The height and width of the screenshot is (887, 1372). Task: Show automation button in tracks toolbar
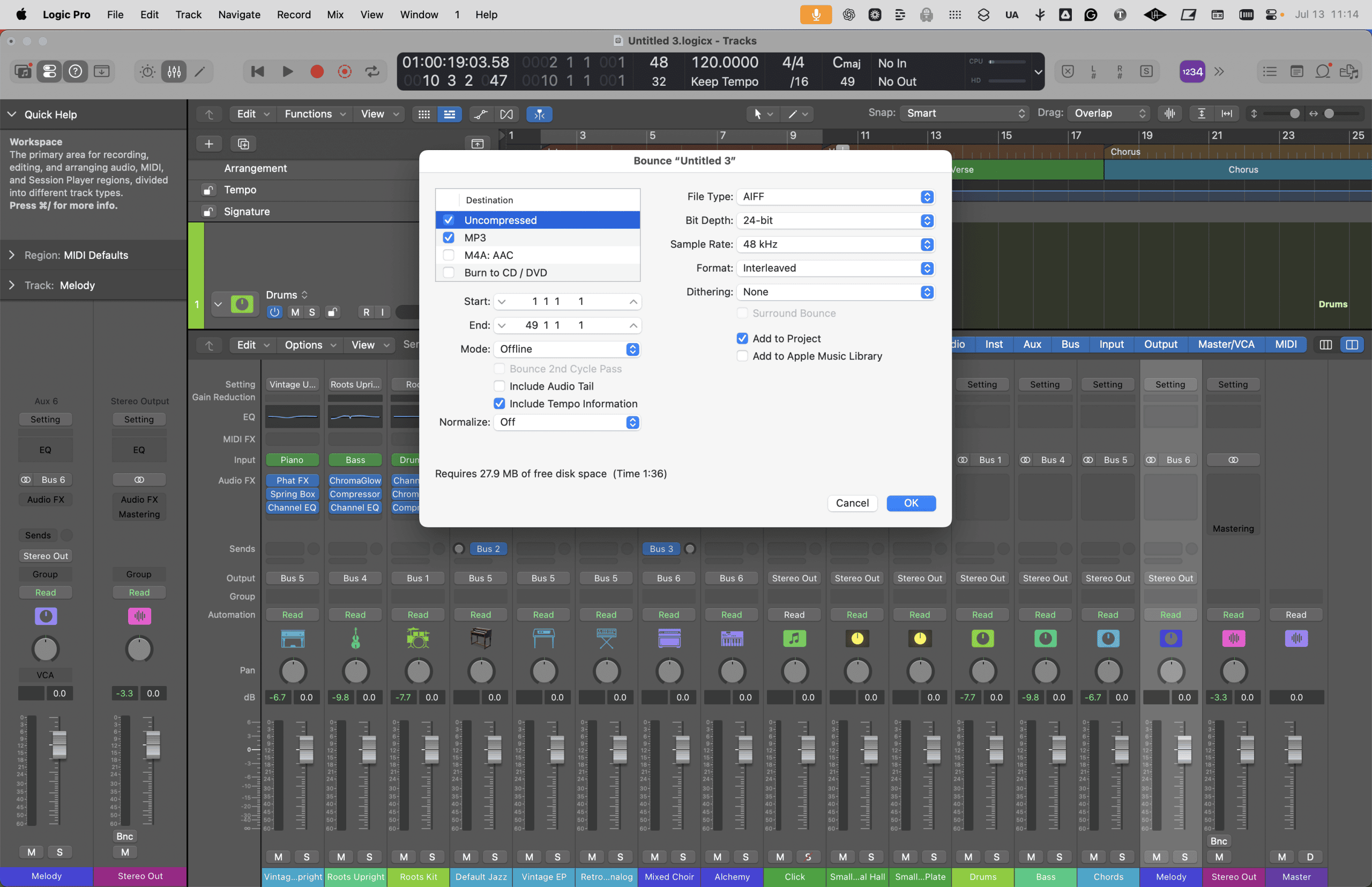480,114
